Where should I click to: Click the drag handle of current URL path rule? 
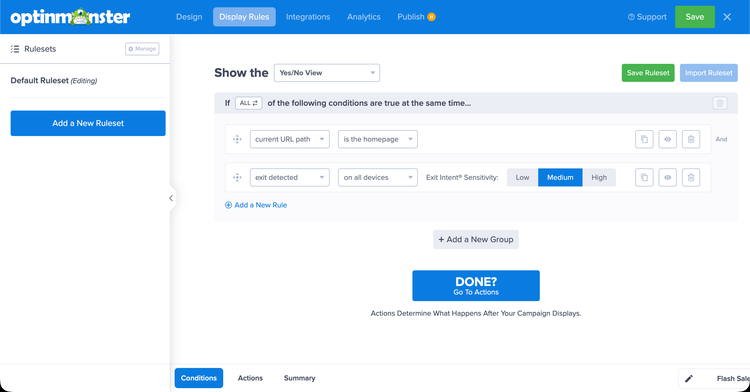(x=237, y=139)
